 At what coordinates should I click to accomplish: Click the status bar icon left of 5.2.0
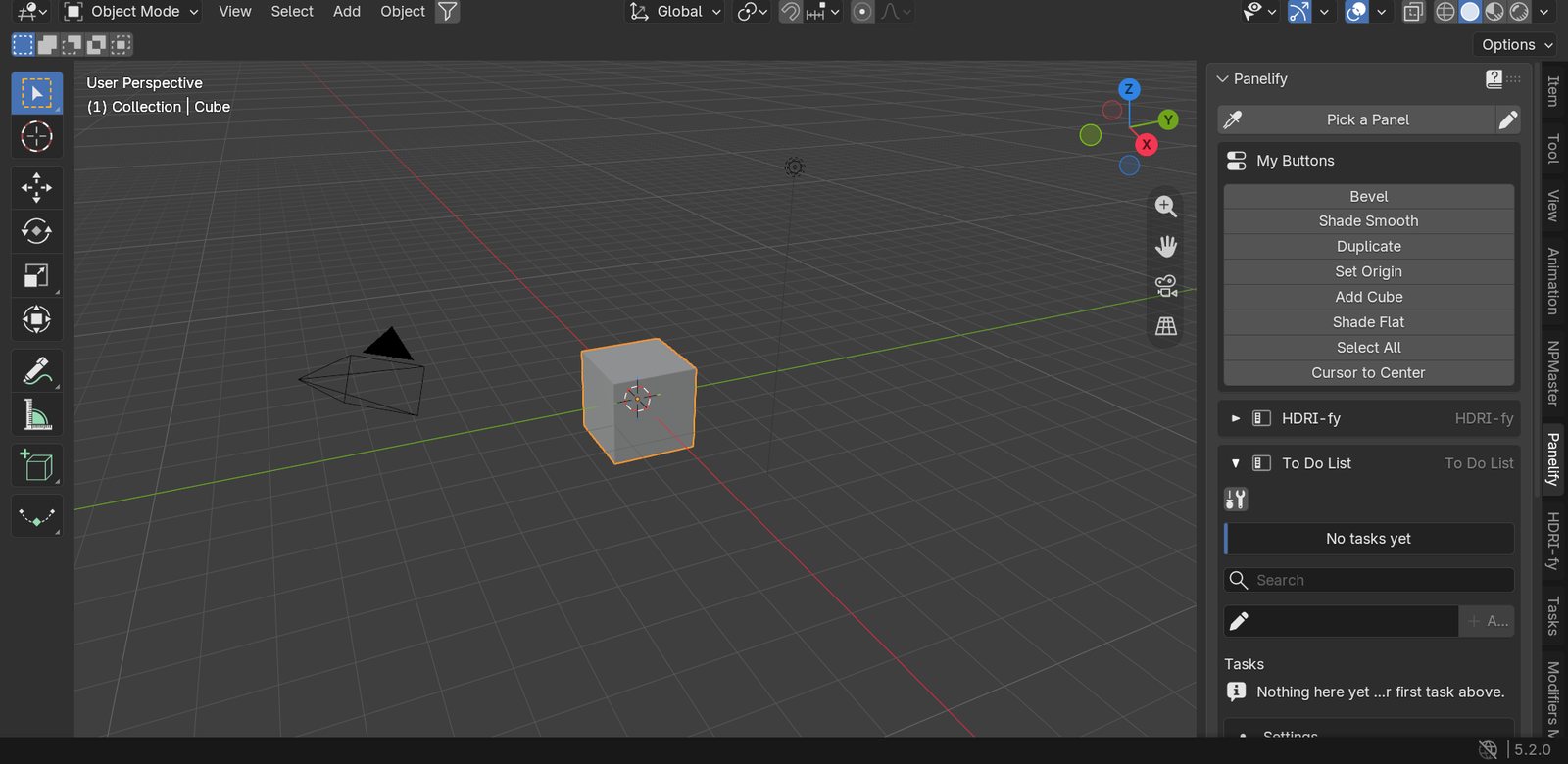pos(1488,750)
